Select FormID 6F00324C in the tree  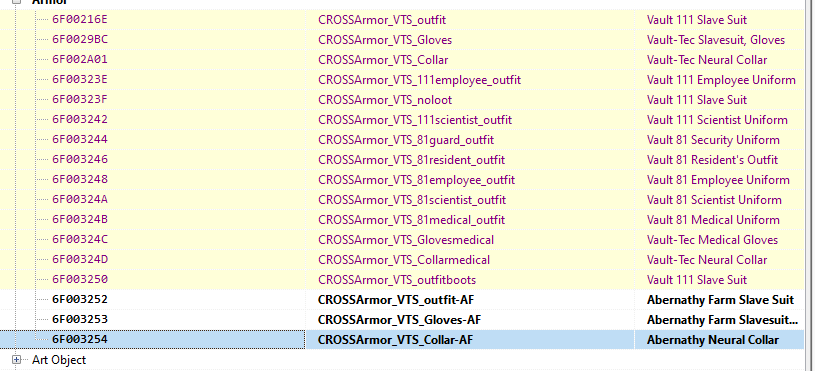point(80,240)
